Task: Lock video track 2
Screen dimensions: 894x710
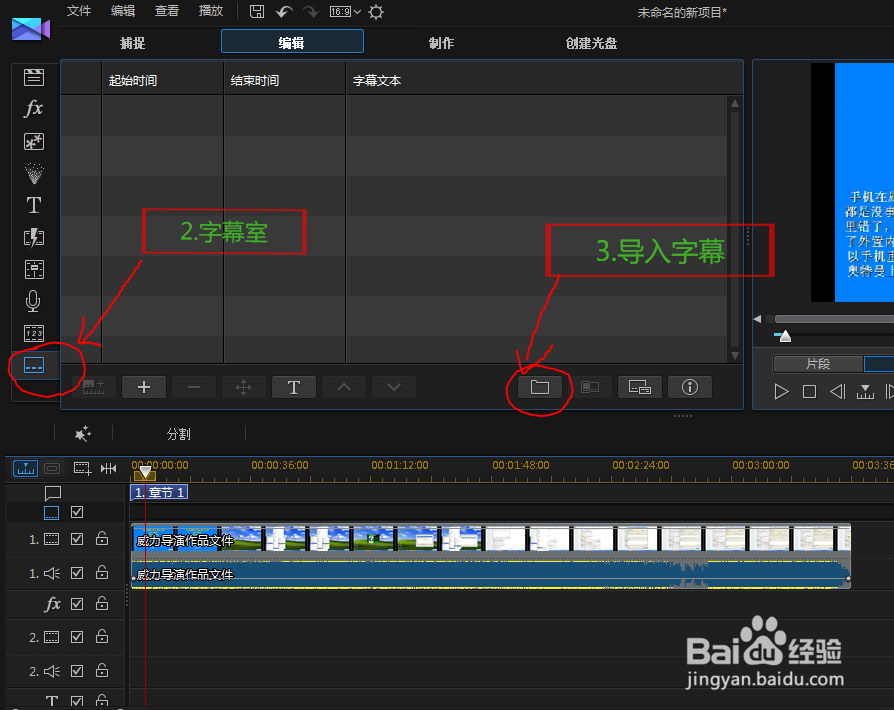Action: 102,636
